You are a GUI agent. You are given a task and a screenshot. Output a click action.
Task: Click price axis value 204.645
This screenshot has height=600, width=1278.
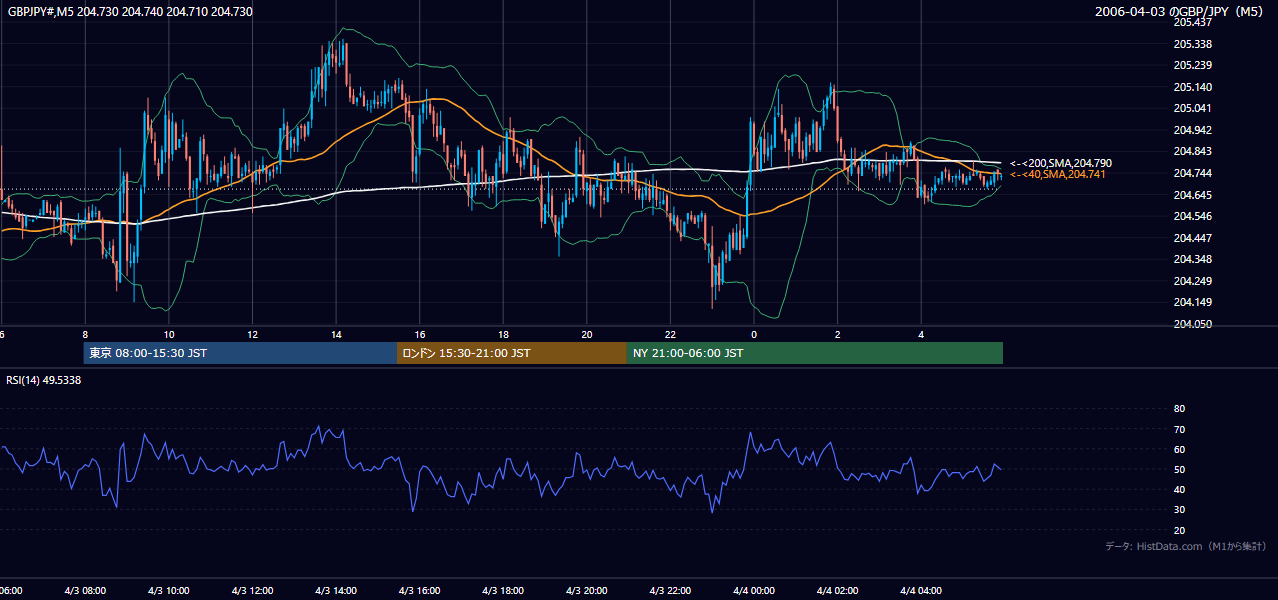pyautogui.click(x=1191, y=194)
